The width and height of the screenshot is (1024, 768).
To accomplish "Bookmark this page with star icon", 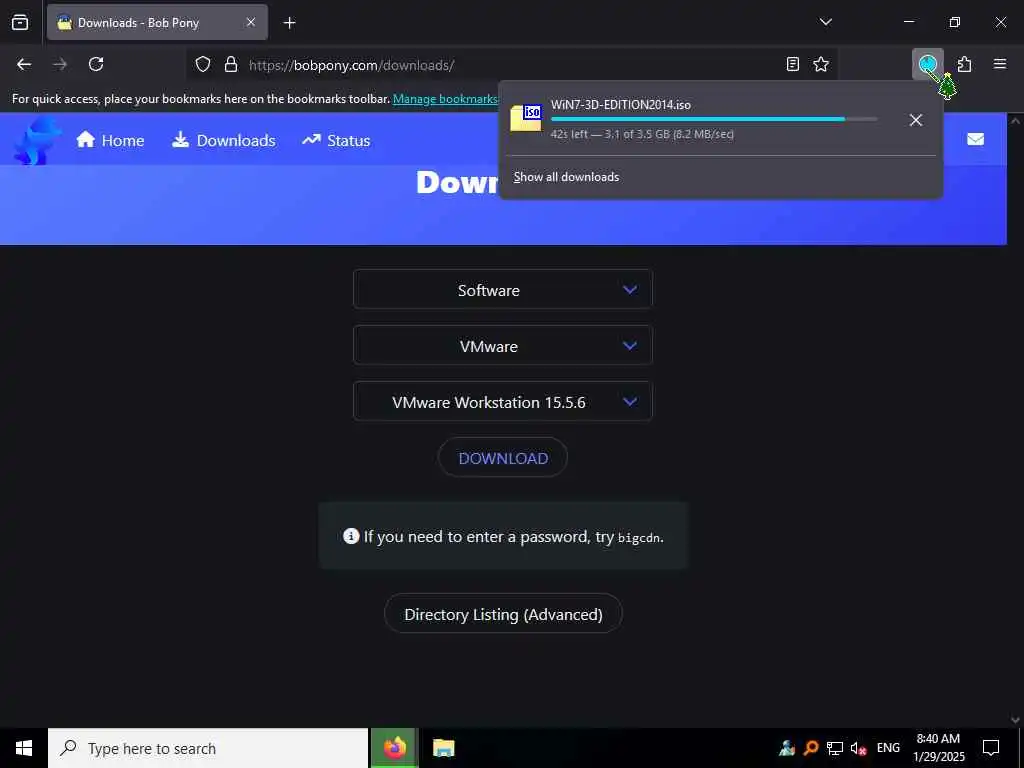I will [x=821, y=64].
